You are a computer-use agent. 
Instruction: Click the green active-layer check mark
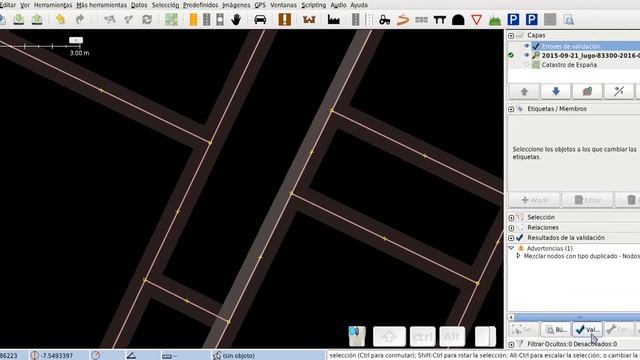(x=511, y=55)
